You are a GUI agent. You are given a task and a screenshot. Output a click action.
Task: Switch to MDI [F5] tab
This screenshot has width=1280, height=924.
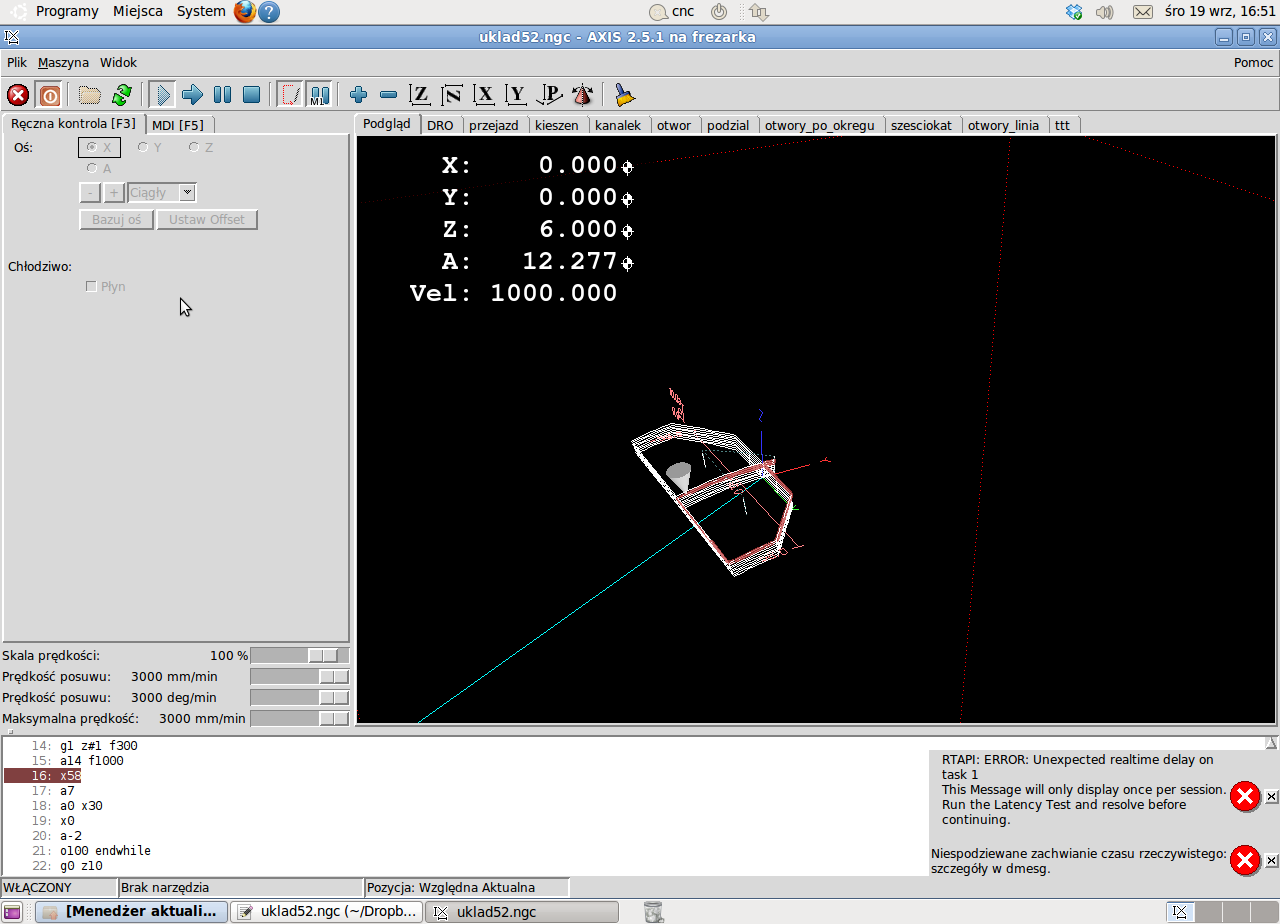(x=178, y=125)
